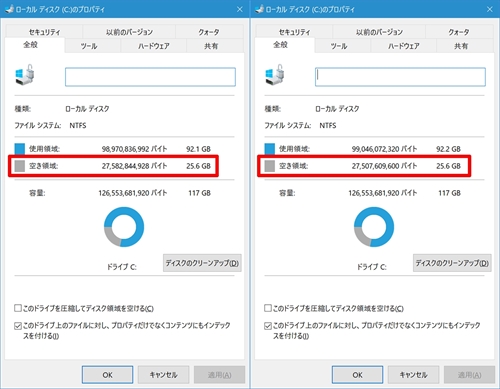Click the 92.2 GB used space value

(448, 149)
